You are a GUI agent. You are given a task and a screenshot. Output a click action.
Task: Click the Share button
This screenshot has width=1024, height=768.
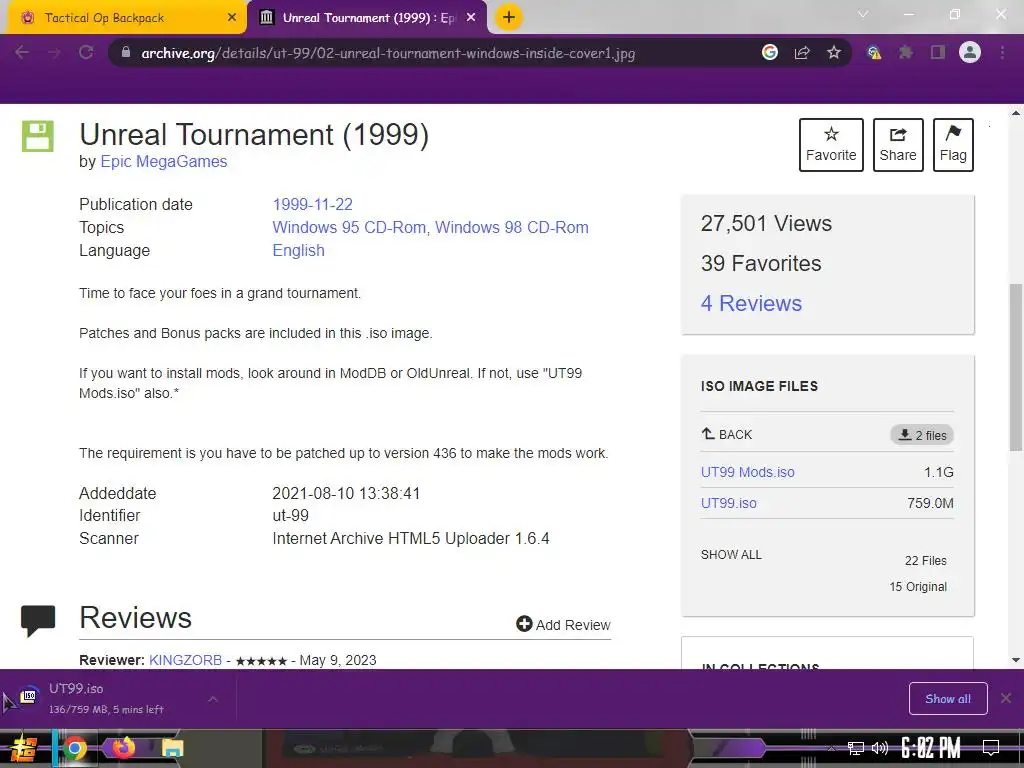click(898, 145)
